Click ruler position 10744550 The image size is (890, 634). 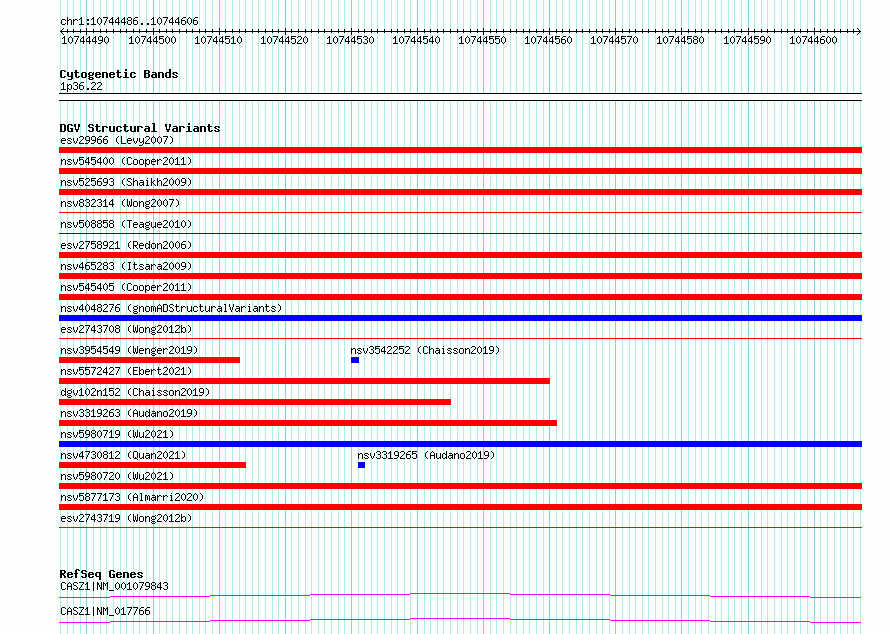coord(482,40)
